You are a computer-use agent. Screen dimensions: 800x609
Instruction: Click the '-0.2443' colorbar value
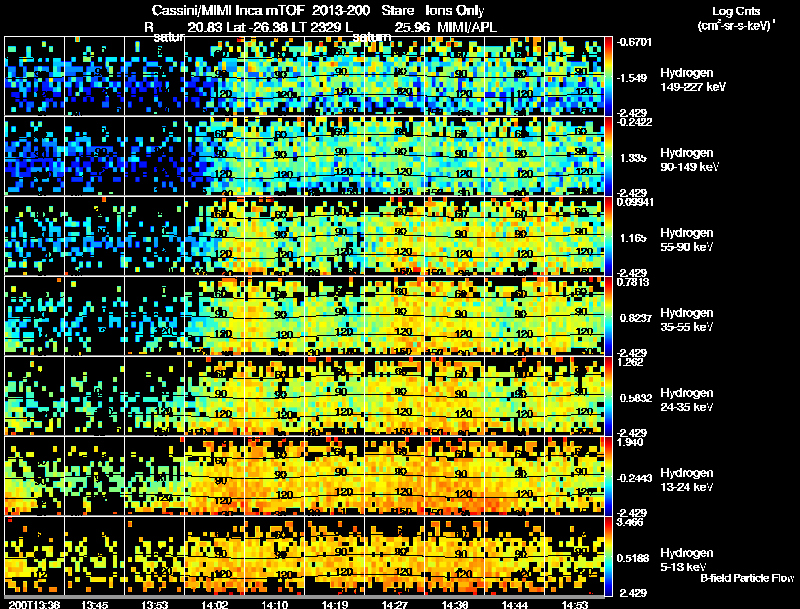[x=635, y=478]
